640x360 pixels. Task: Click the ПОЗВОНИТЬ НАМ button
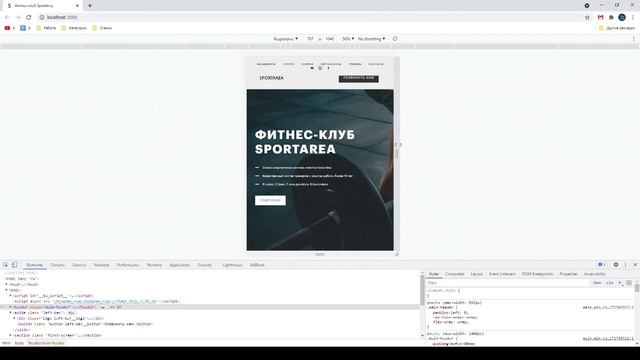[358, 78]
